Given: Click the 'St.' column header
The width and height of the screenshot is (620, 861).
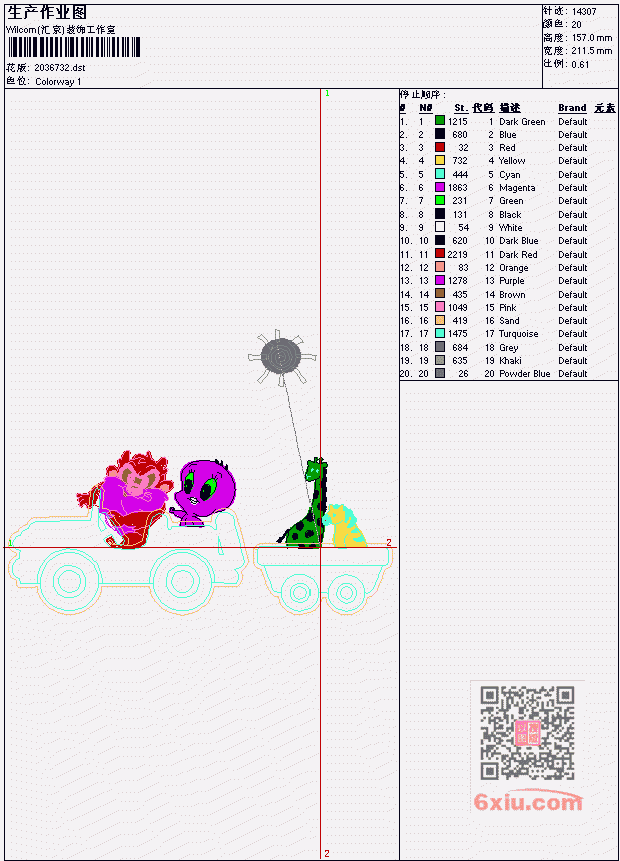Looking at the screenshot, I should [x=461, y=108].
